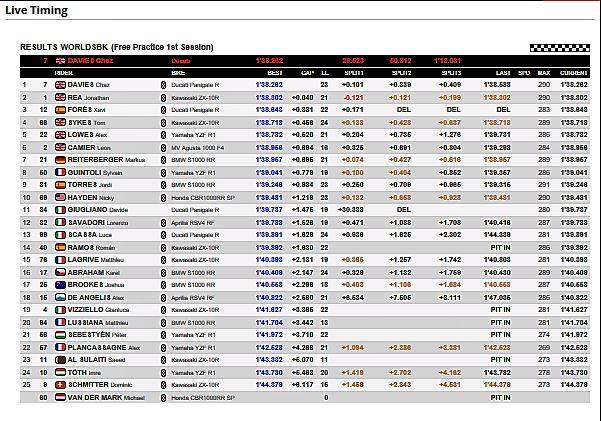Screen dimensions: 601x421
Task: Click the French flag next to GUINTOLI Sylvain
Action: [x=60, y=173]
